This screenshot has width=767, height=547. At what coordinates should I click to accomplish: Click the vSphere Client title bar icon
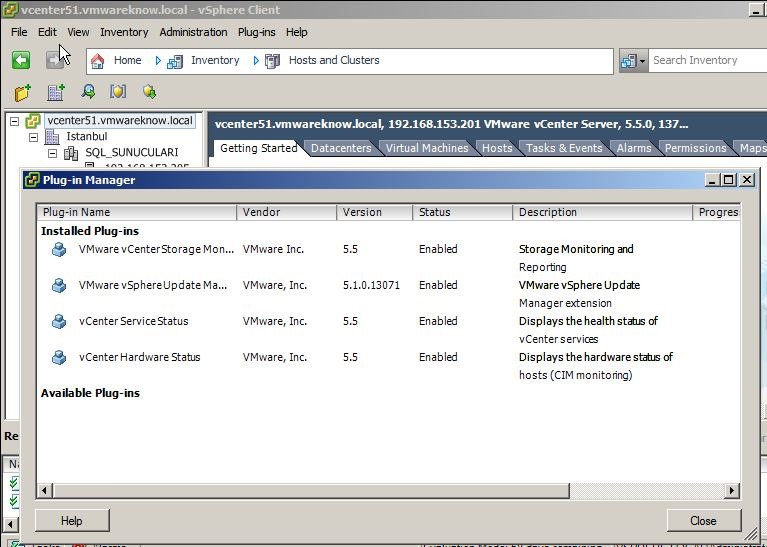tap(10, 10)
